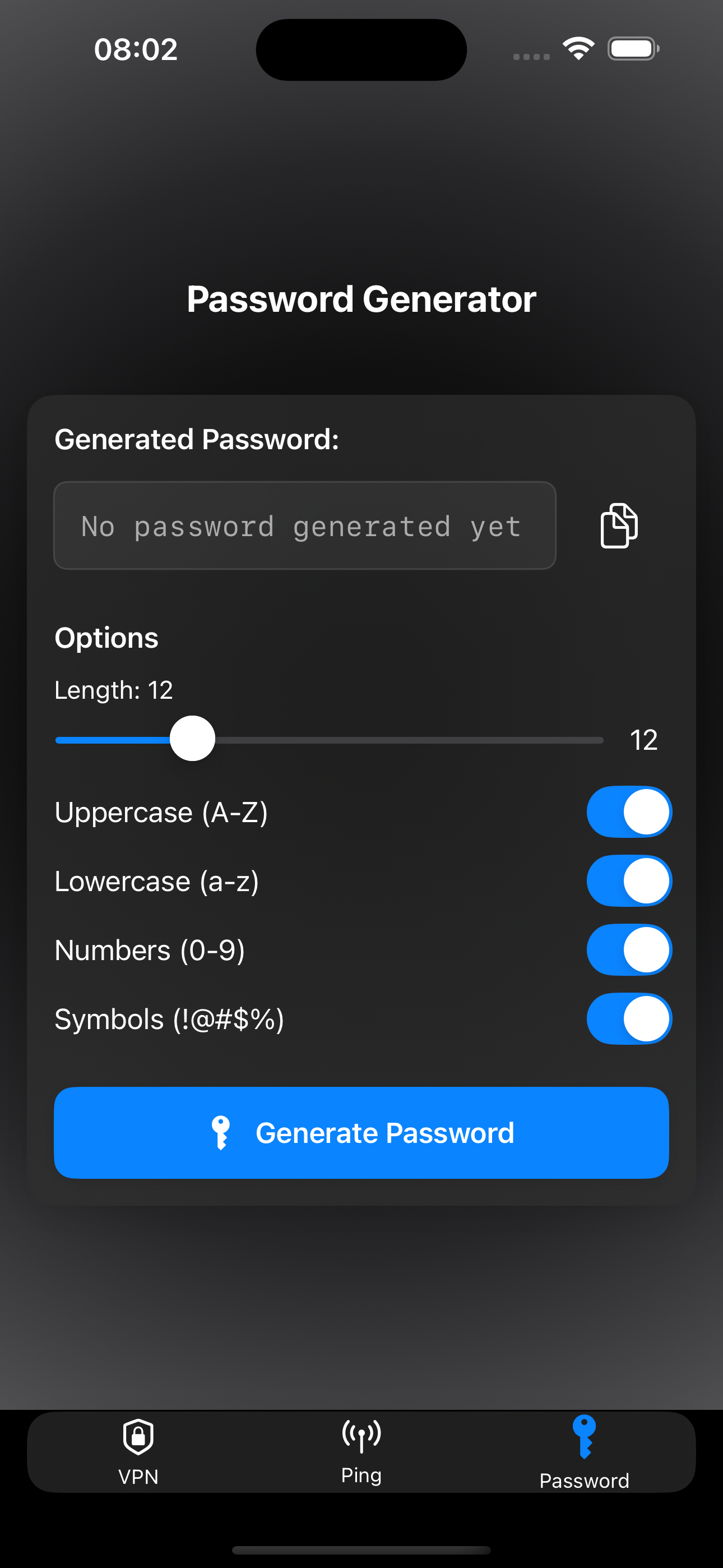This screenshot has height=1568, width=723.
Task: Tap the copy password icon
Action: (x=619, y=525)
